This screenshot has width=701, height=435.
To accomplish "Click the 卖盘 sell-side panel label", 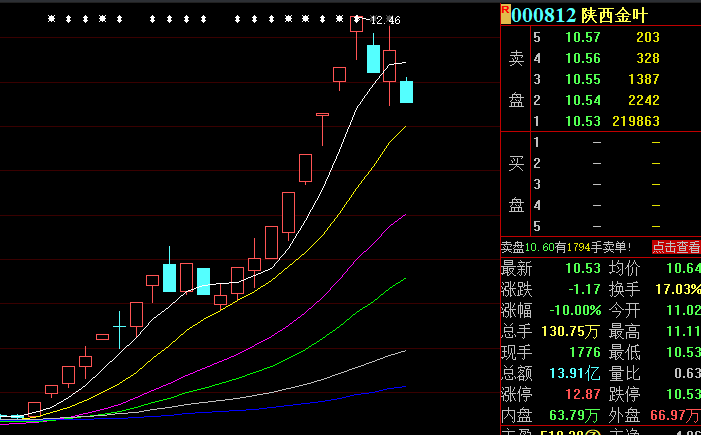I will coord(516,79).
